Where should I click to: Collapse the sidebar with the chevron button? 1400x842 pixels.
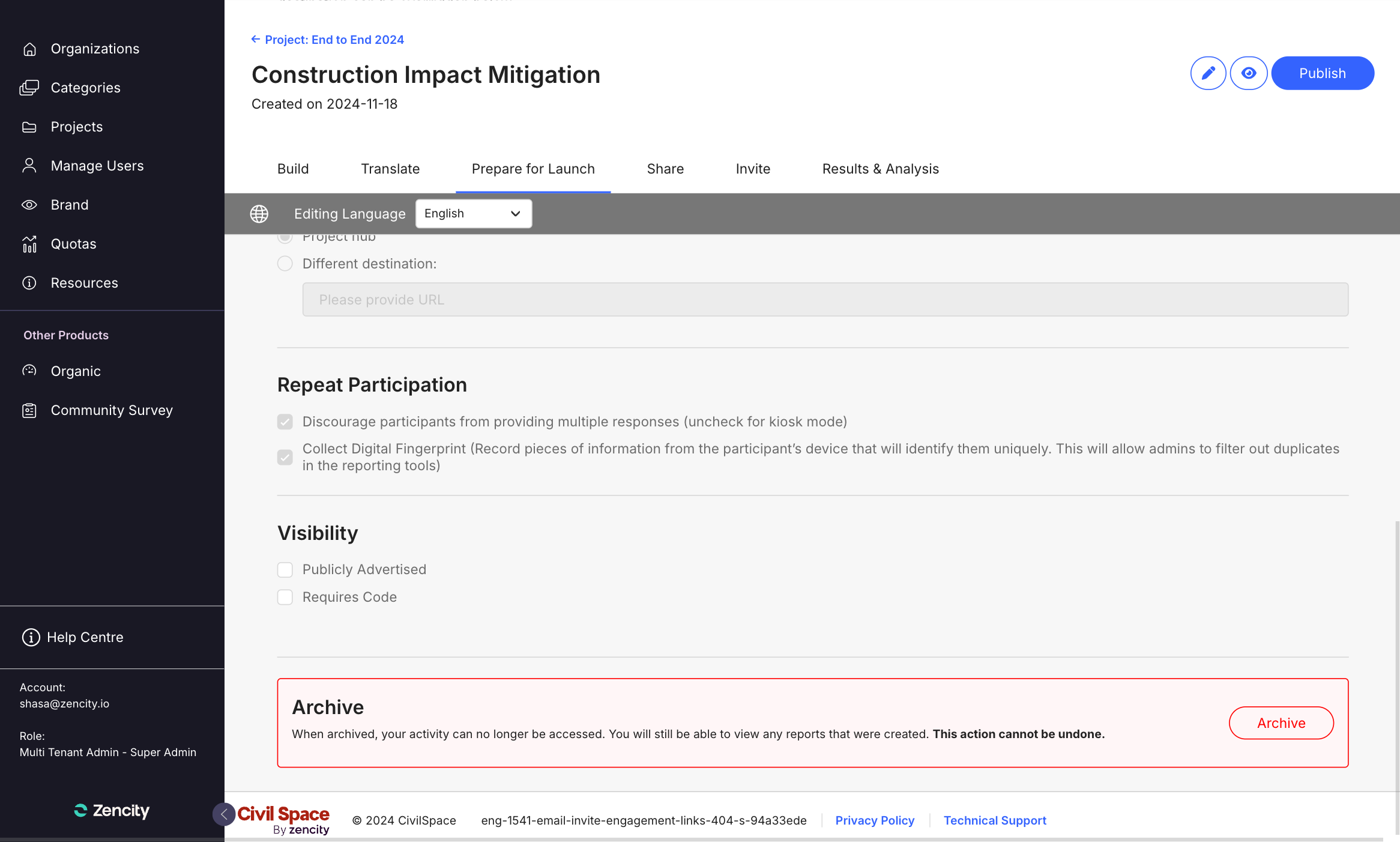click(x=223, y=814)
